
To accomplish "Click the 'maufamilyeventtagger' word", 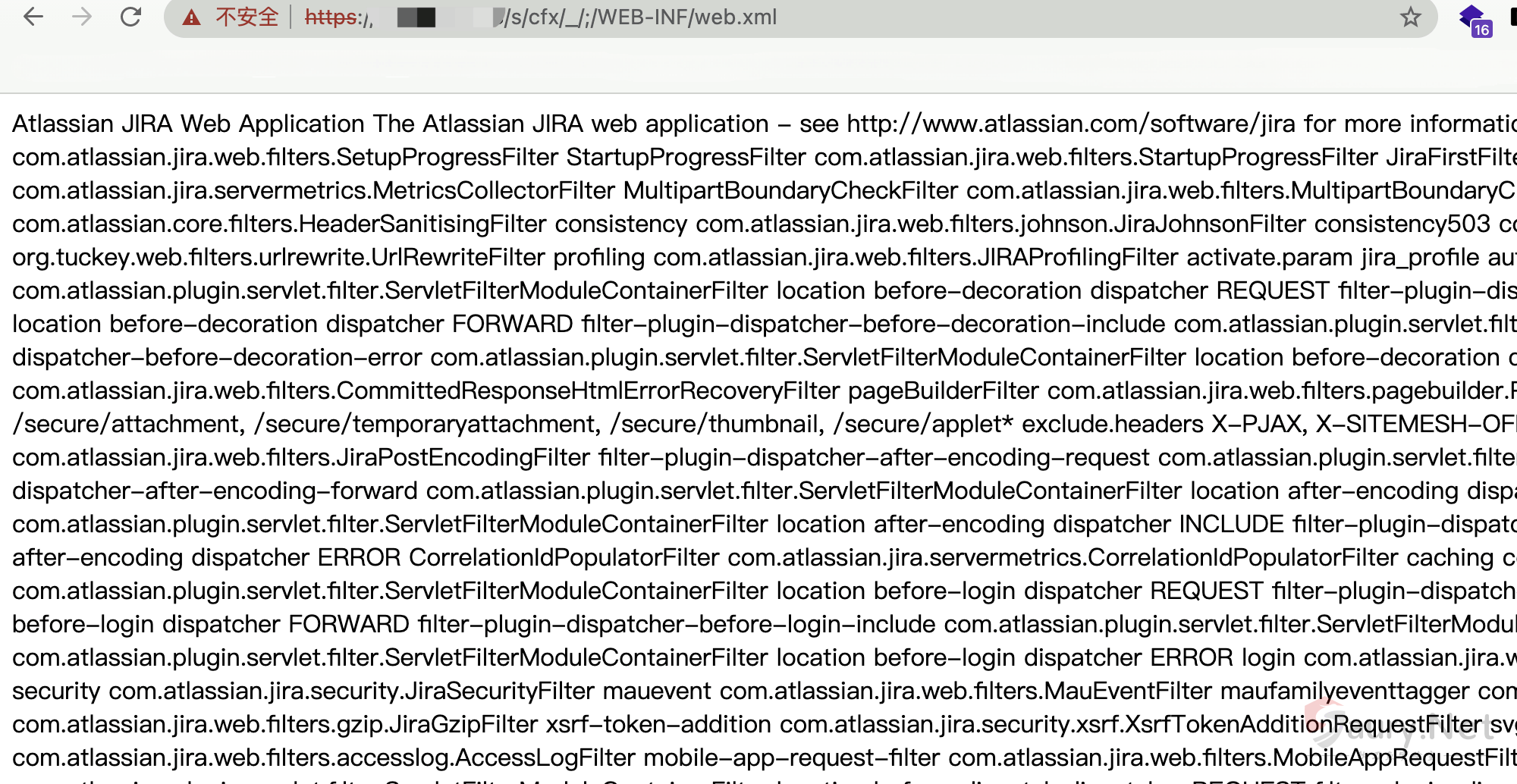I will 1345,691.
